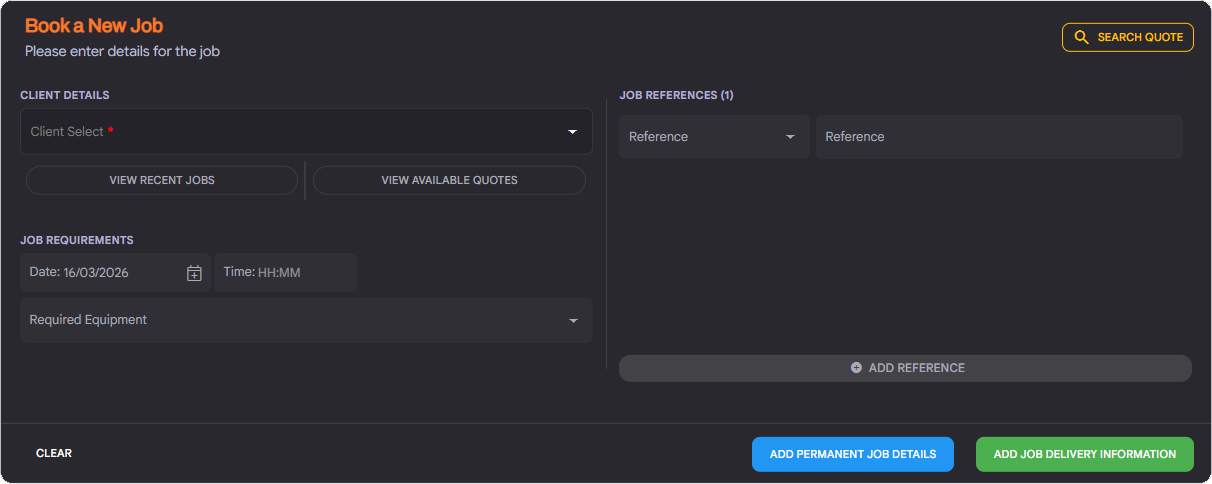Open the calendar date picker icon
This screenshot has width=1212, height=484.
pos(195,273)
